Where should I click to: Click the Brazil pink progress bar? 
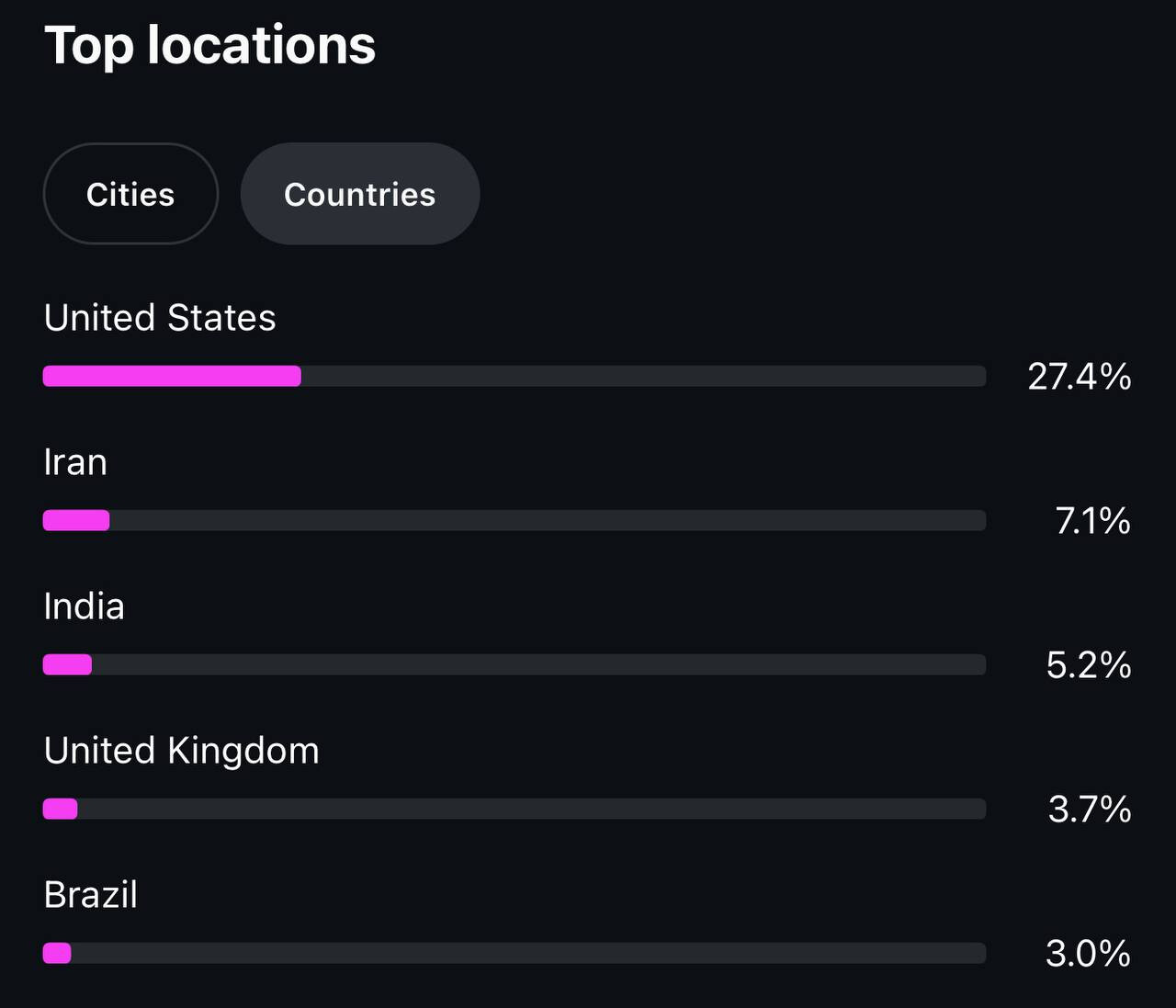point(57,953)
